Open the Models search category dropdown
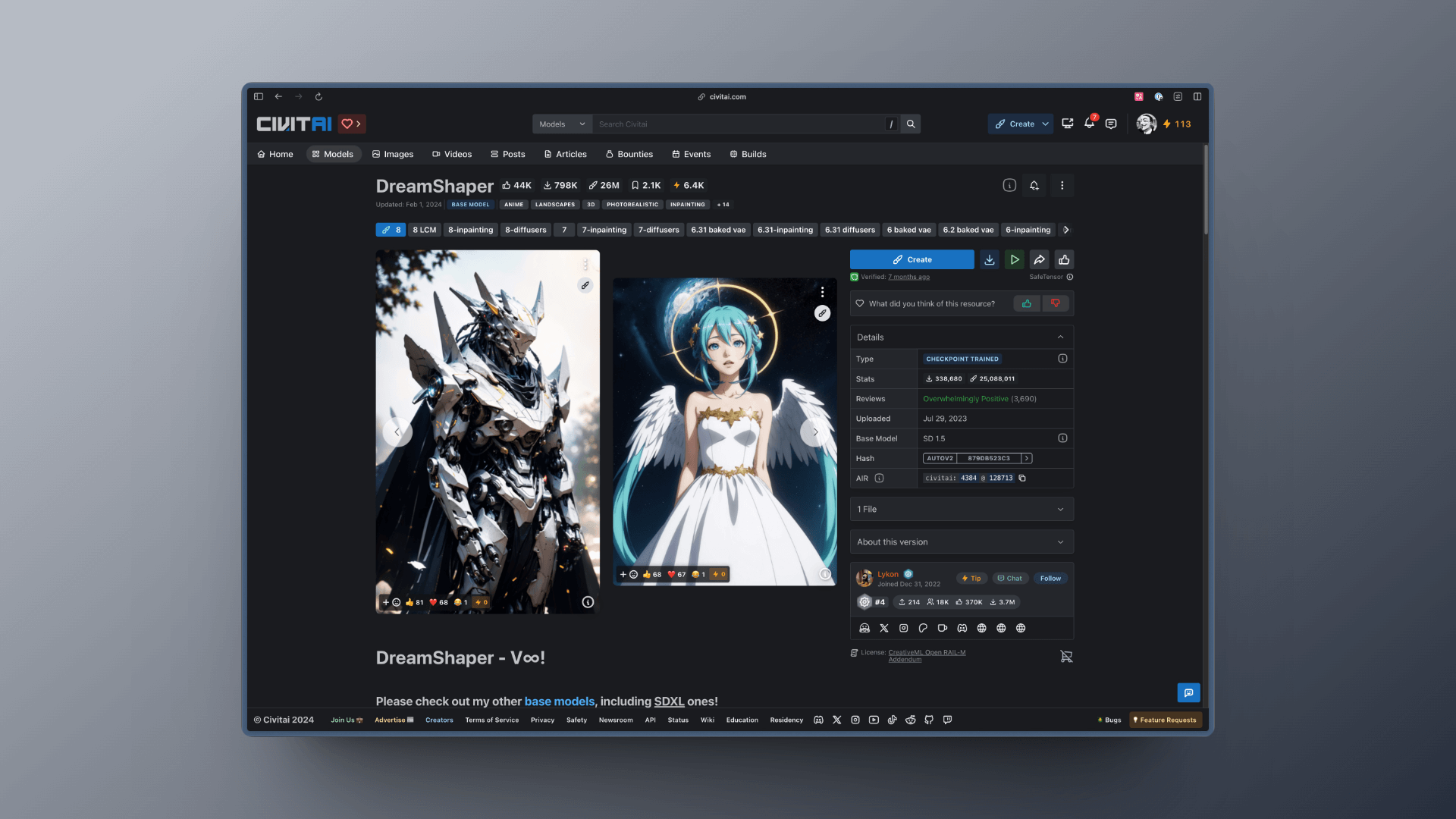Image resolution: width=1456 pixels, height=819 pixels. 562,124
